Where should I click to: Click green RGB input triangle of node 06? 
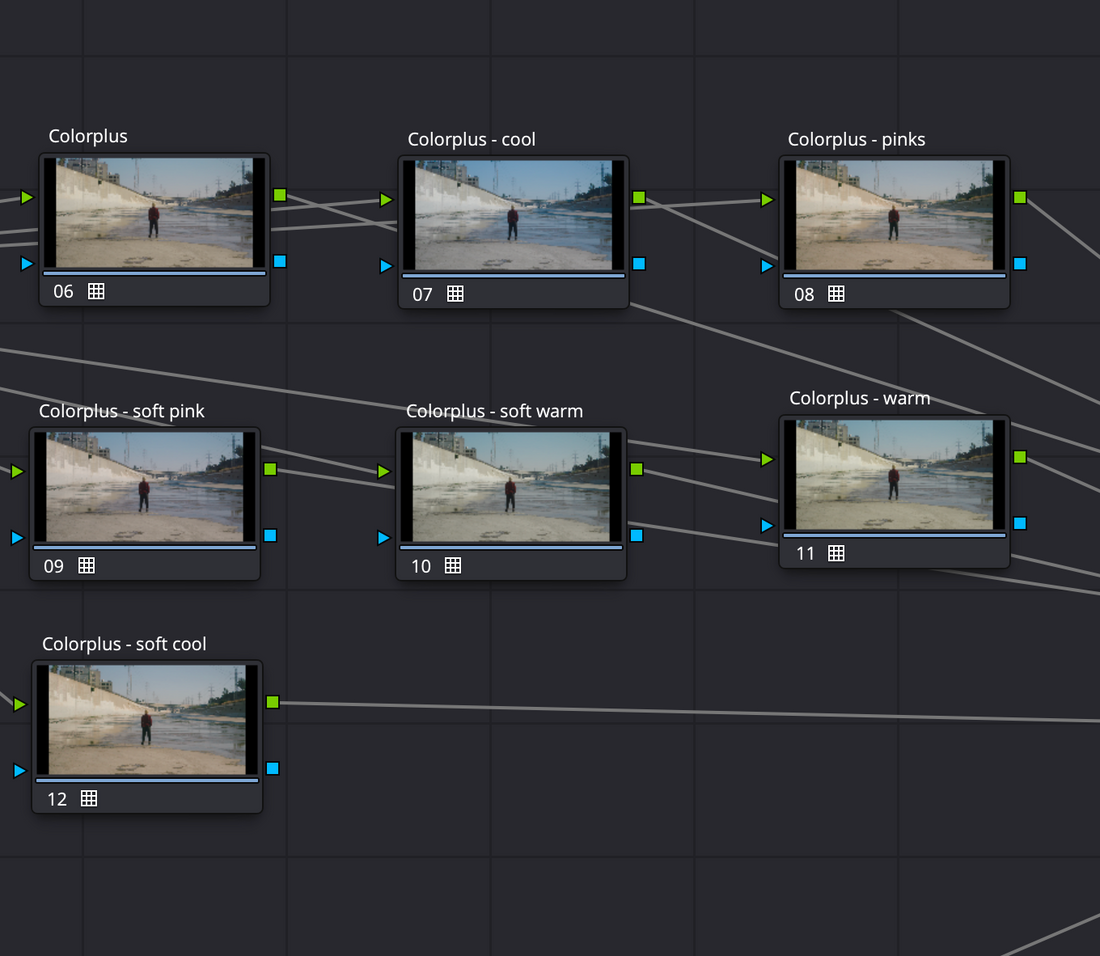[x=27, y=197]
